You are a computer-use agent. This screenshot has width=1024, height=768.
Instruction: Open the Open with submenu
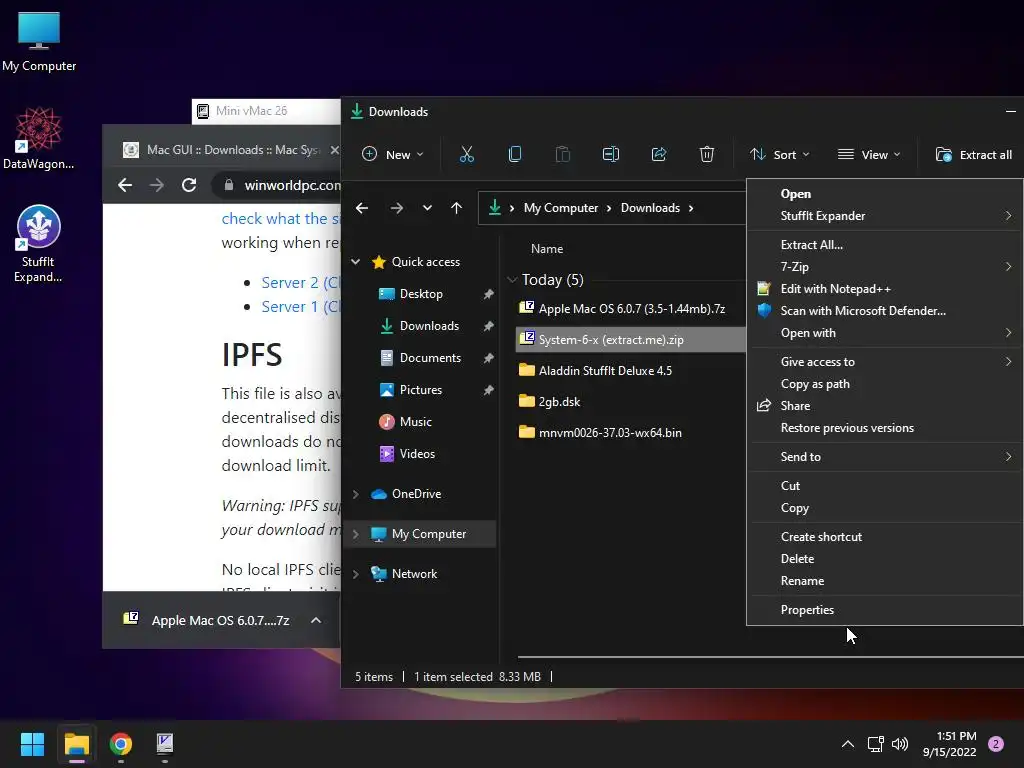pos(884,333)
